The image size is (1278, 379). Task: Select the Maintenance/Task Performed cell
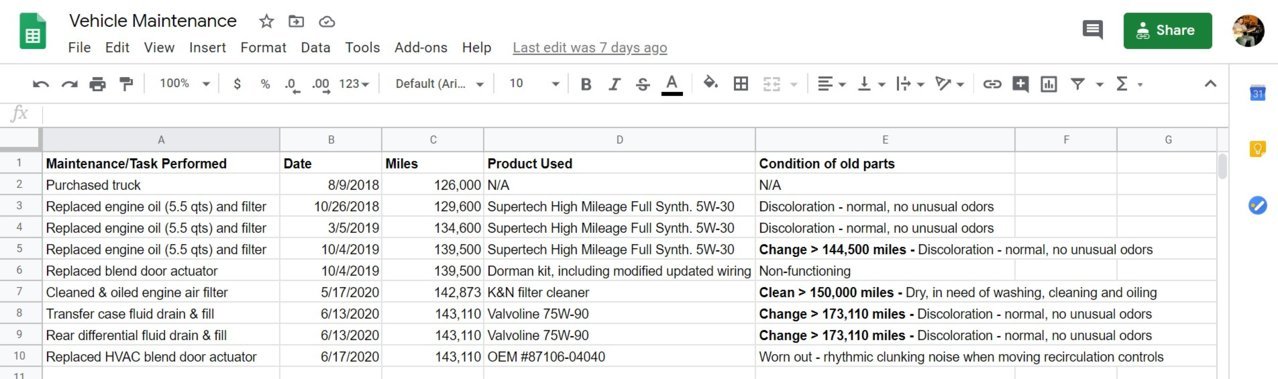pos(161,163)
